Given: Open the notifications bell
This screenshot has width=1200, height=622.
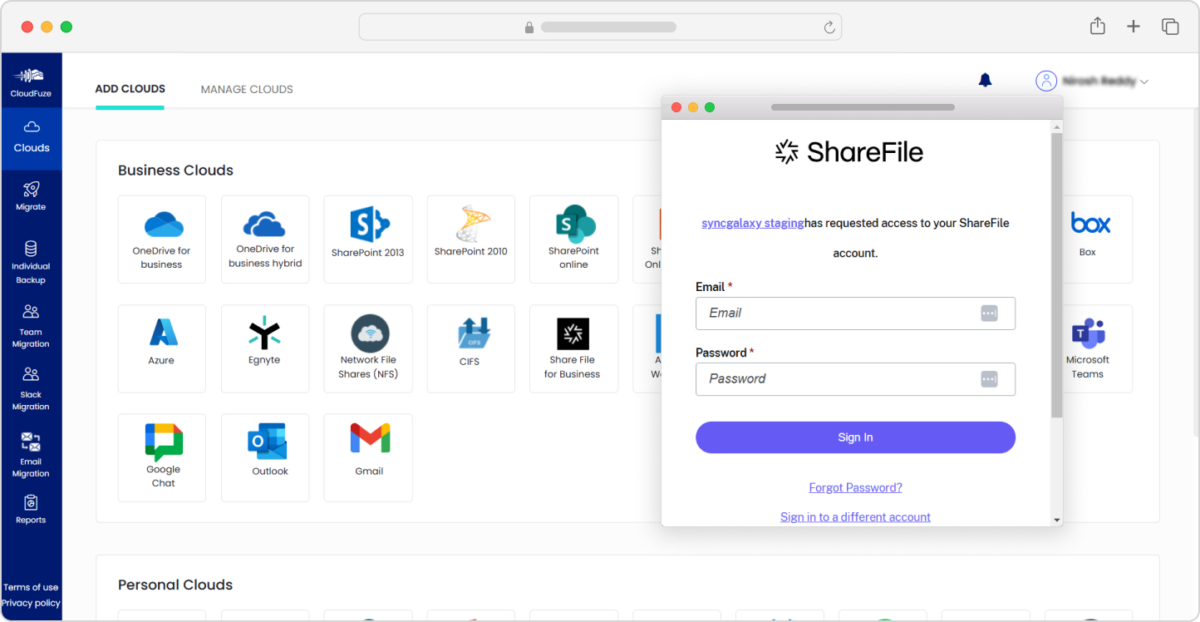Looking at the screenshot, I should [985, 80].
